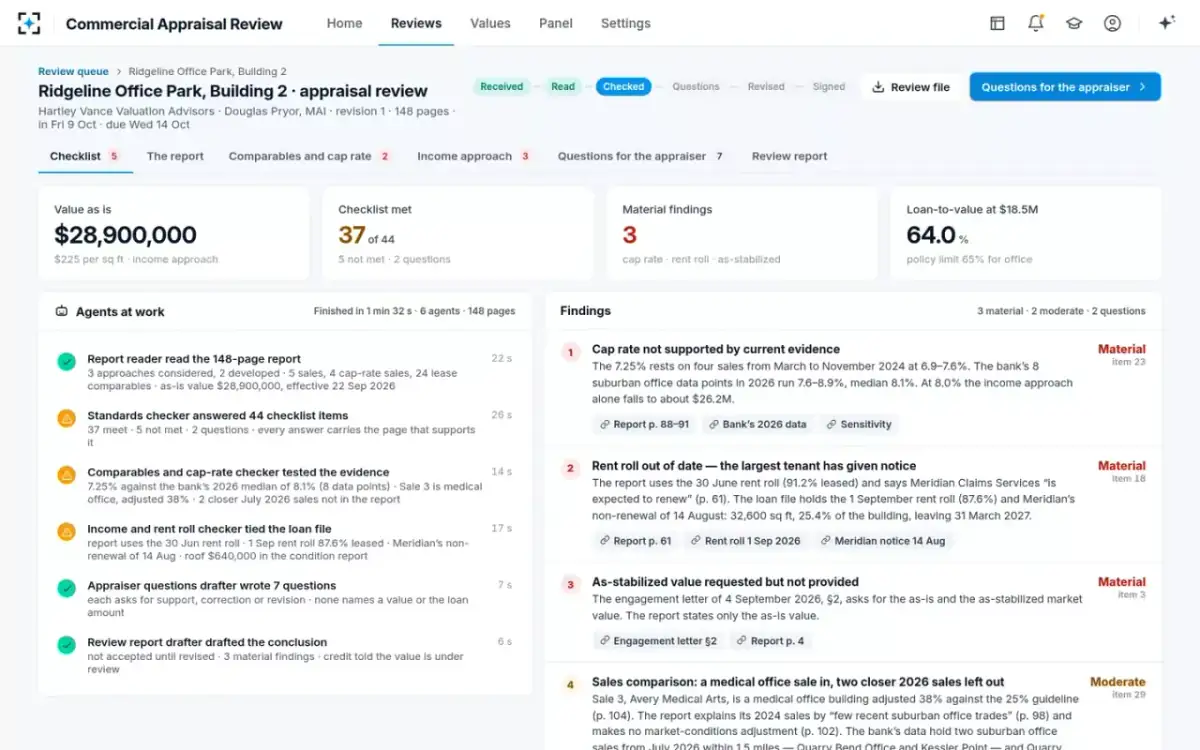Select the Received progress step
Image resolution: width=1200 pixels, height=750 pixels.
[501, 87]
